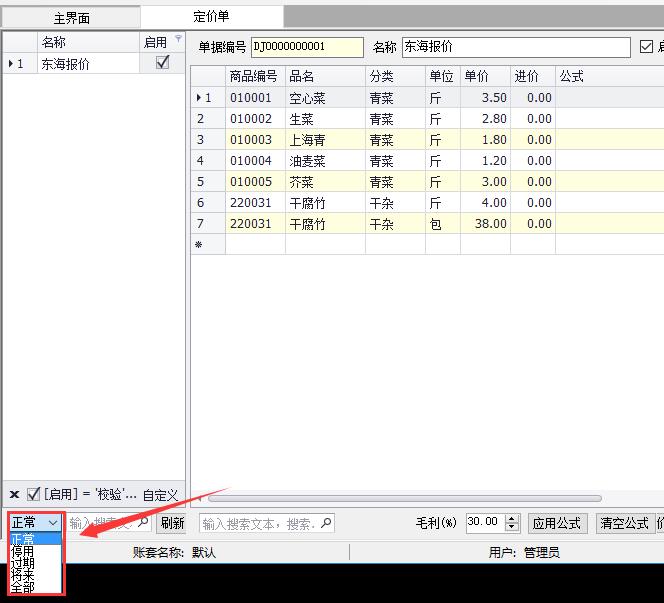
Task: Click the 进价 column header
Action: [x=533, y=77]
